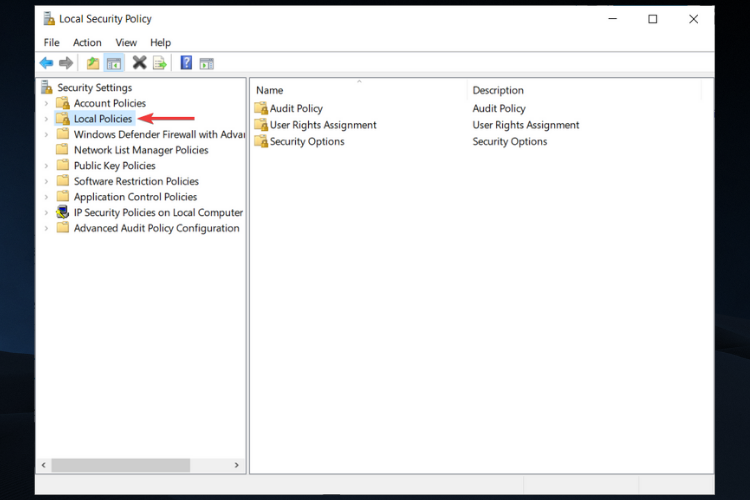Open the File menu
Image resolution: width=750 pixels, height=500 pixels.
pos(52,43)
